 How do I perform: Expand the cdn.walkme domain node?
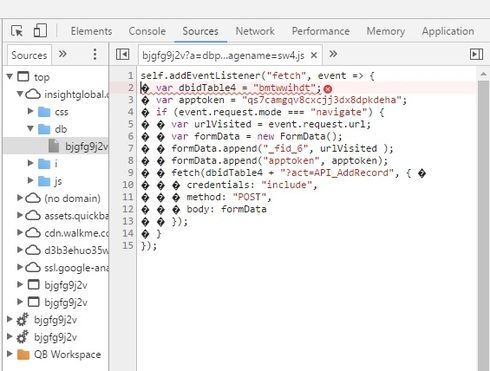[x=20, y=232]
